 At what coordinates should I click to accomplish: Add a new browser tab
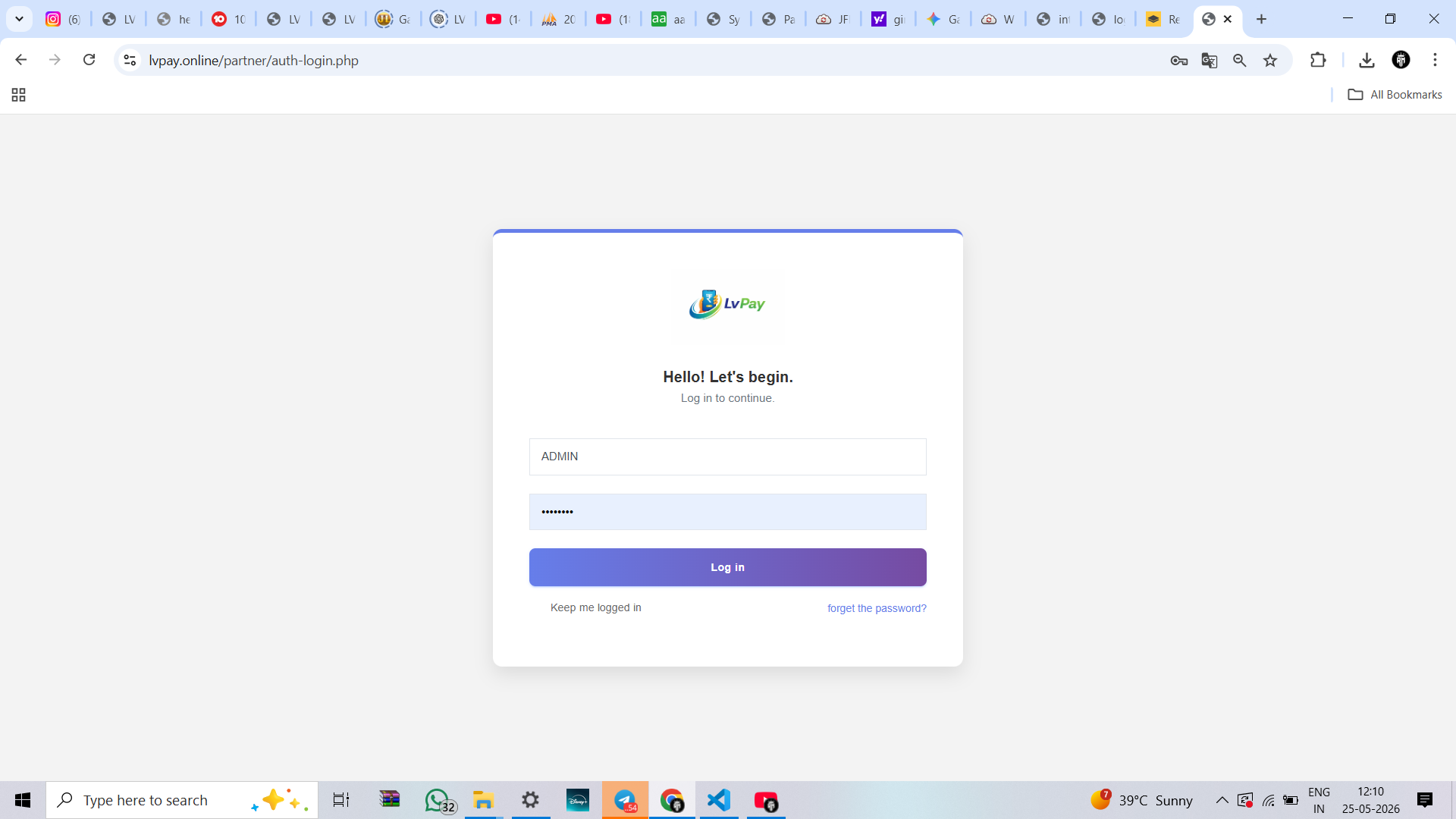[1261, 19]
